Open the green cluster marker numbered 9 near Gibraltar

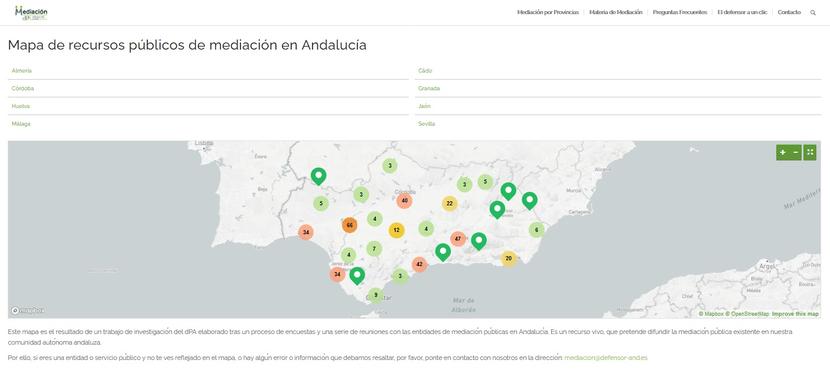(x=375, y=295)
